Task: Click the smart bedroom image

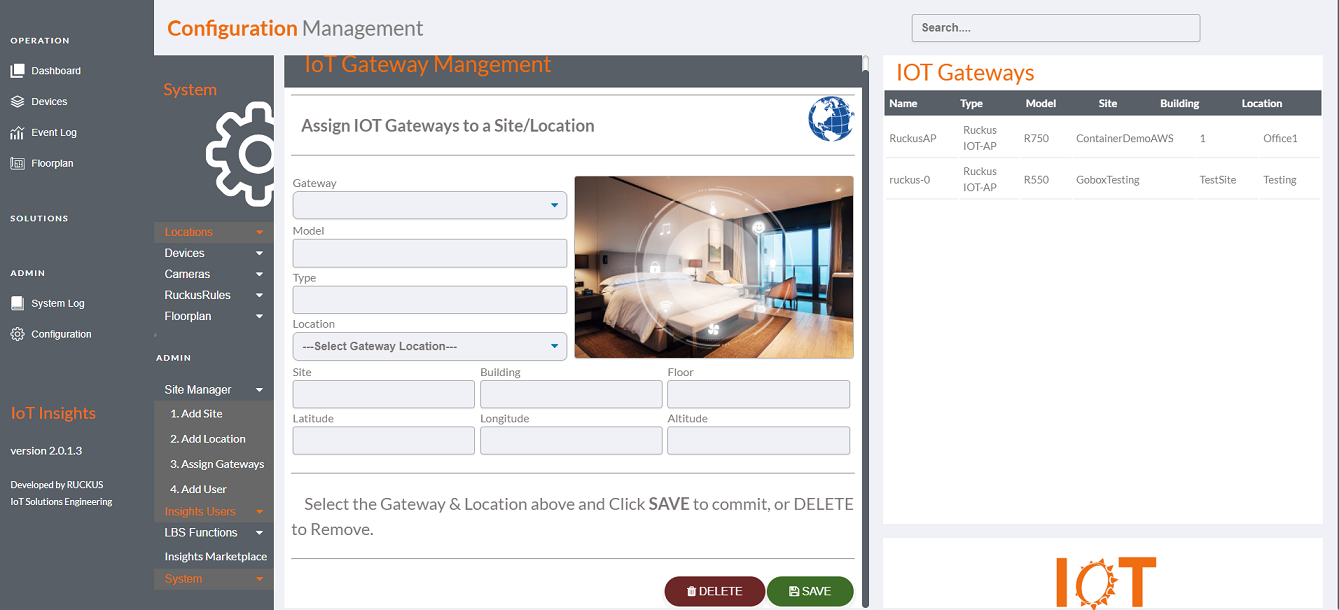Action: pos(714,267)
